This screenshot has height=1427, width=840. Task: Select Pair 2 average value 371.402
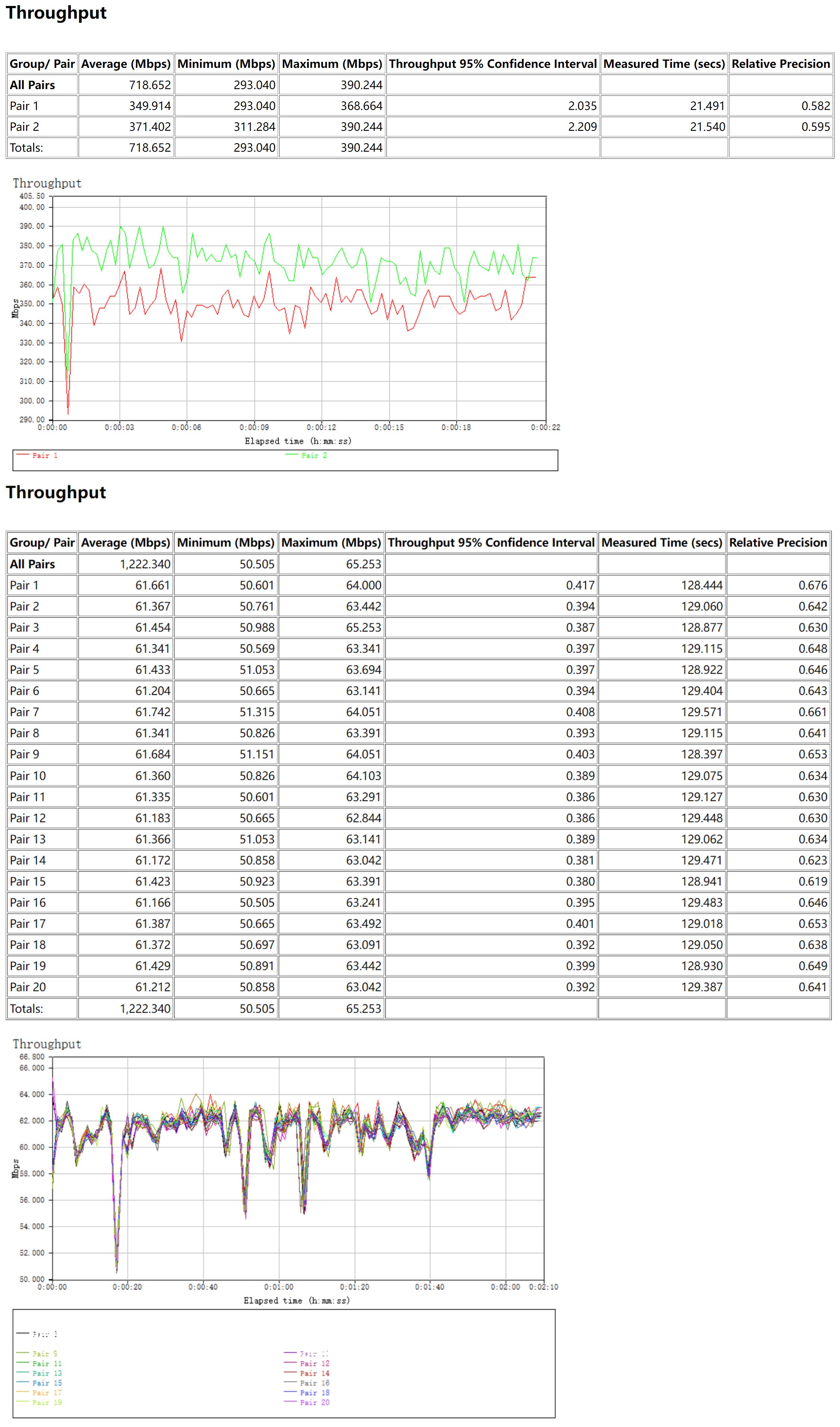[149, 127]
